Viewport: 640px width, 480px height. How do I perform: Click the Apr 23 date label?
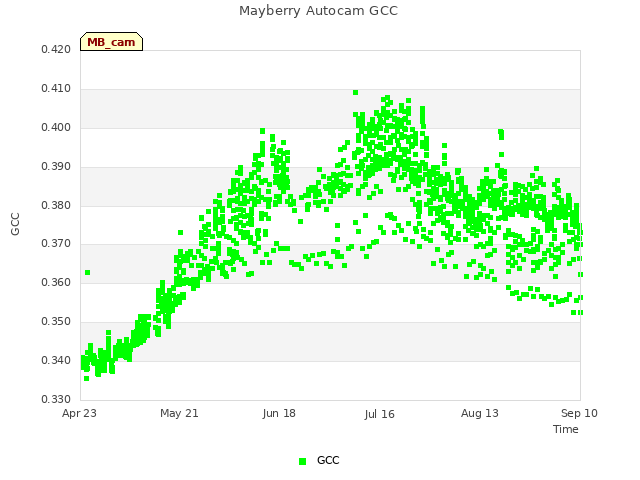coord(79,413)
